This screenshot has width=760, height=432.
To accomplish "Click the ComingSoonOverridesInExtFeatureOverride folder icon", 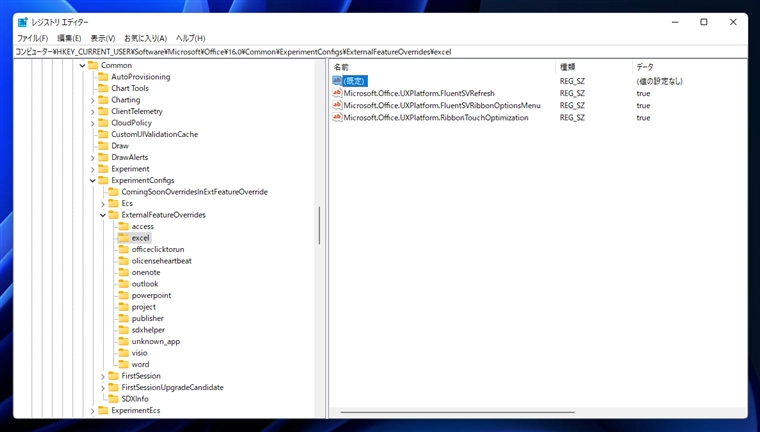I will [113, 192].
